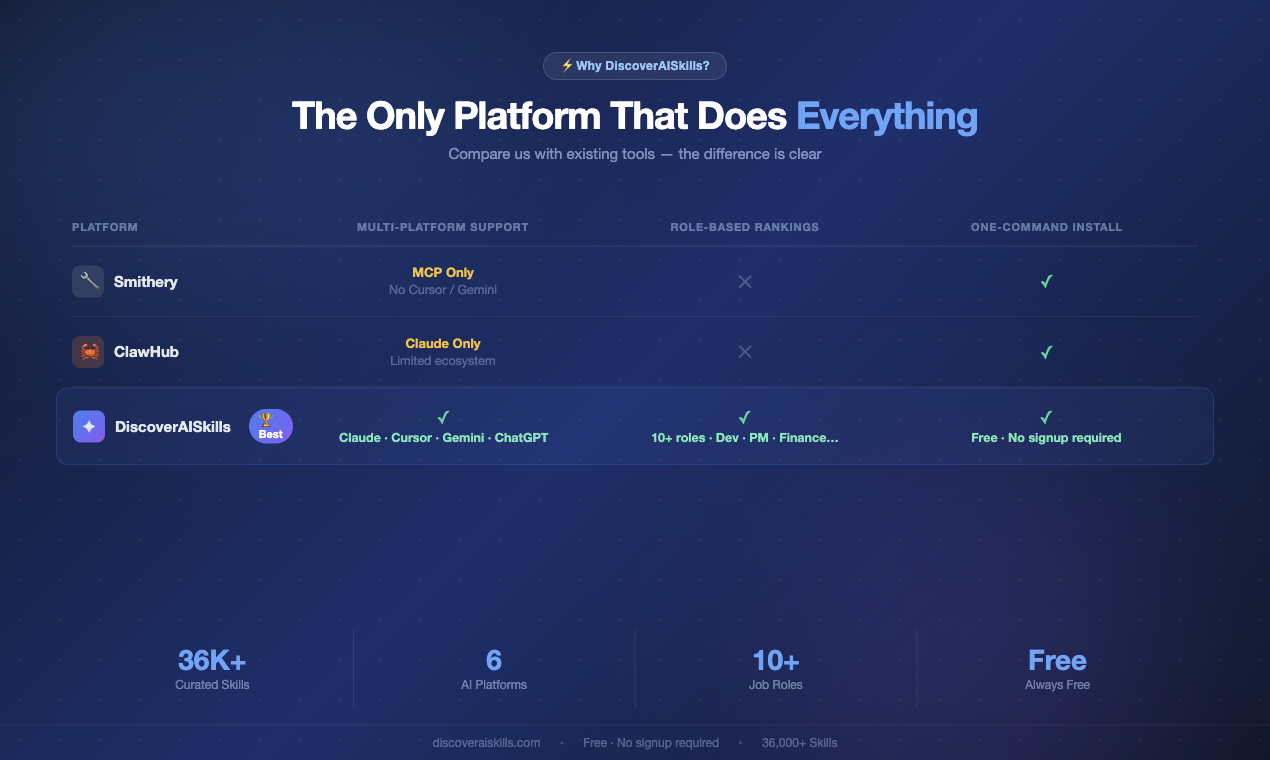Click the ClawHub crab icon
The width and height of the screenshot is (1270, 760).
88,352
